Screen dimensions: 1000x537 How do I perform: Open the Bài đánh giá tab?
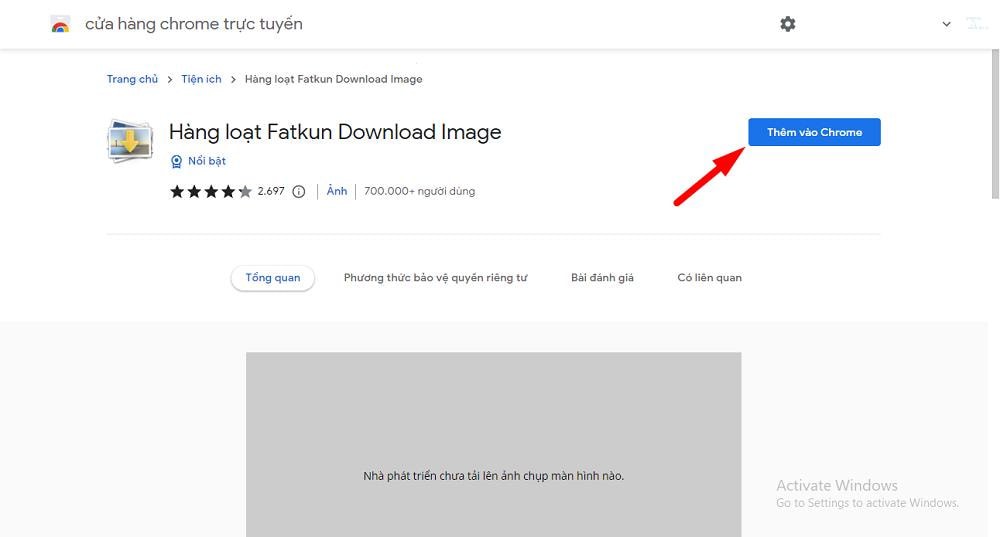(602, 278)
